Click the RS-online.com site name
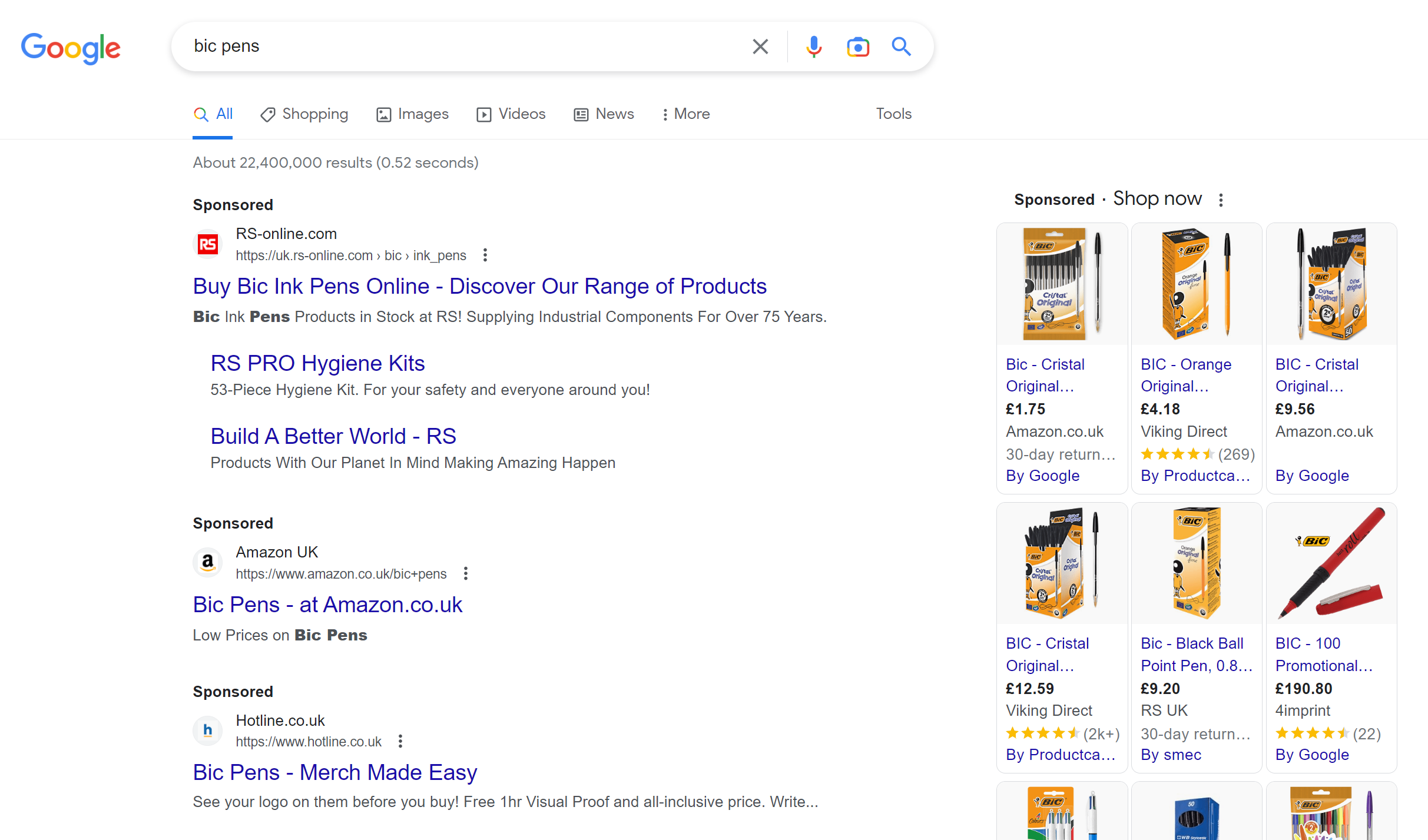The width and height of the screenshot is (1428, 840). (286, 234)
